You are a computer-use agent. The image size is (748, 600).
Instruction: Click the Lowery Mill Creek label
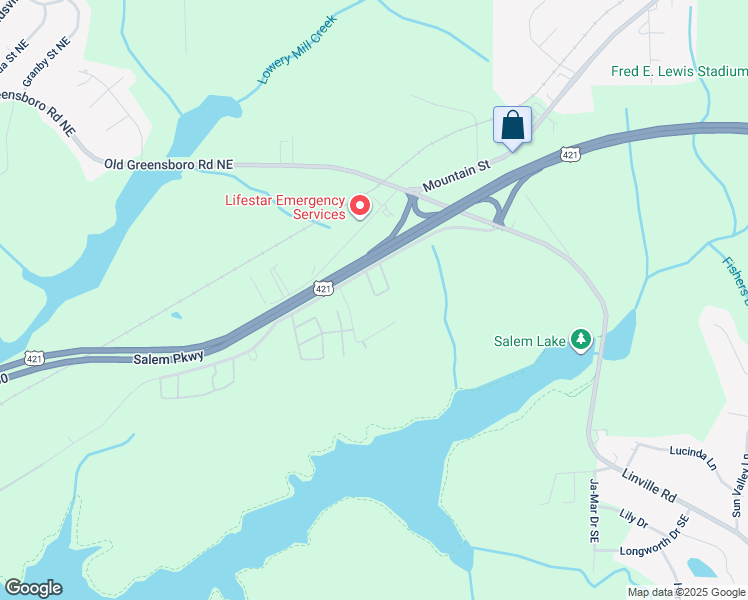click(298, 49)
